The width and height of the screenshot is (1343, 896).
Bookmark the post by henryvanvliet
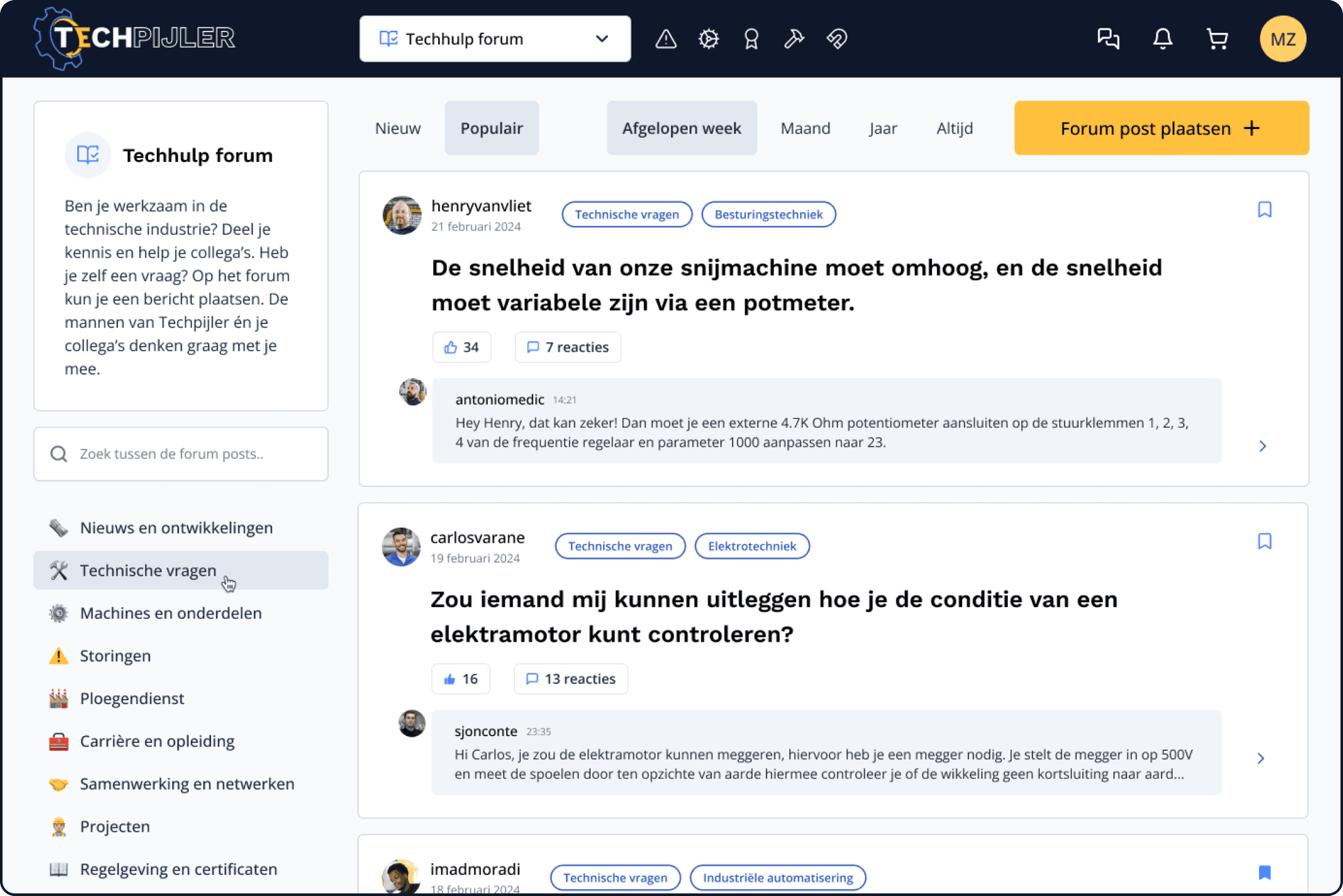1264,209
